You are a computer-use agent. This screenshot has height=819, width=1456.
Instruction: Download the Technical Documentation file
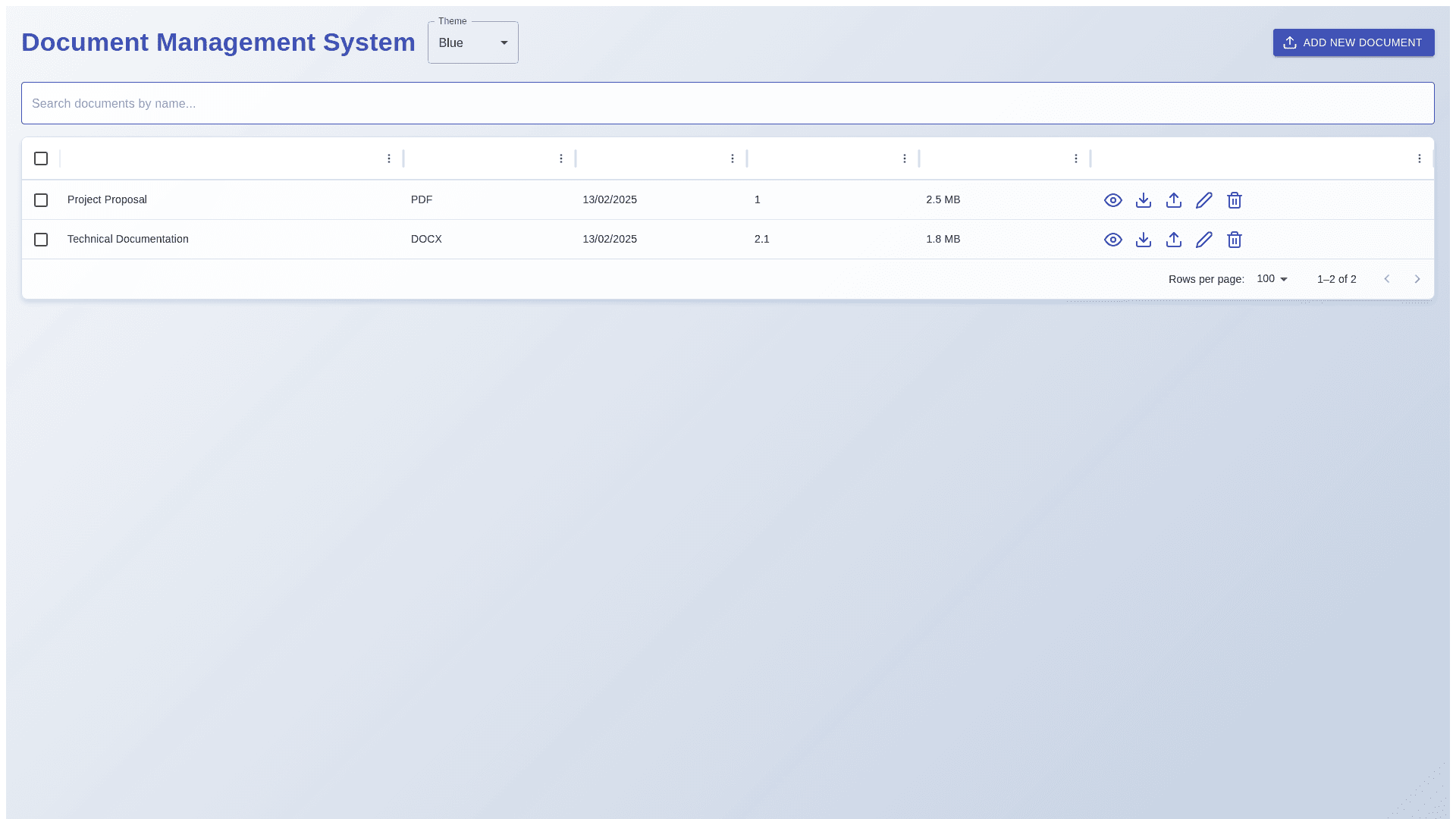click(x=1143, y=240)
